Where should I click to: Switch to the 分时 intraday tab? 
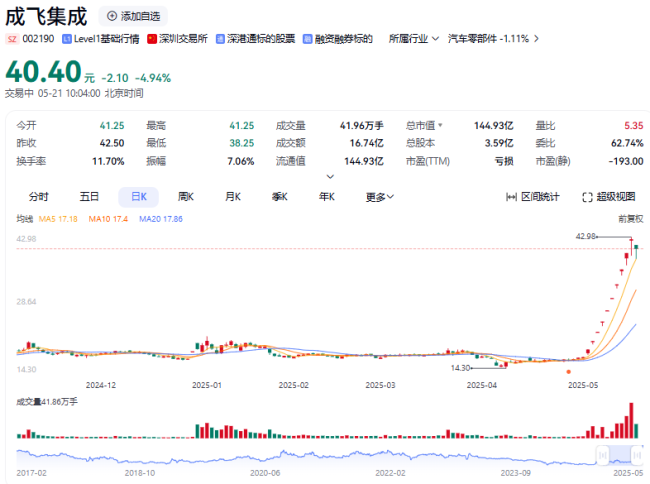pyautogui.click(x=38, y=197)
